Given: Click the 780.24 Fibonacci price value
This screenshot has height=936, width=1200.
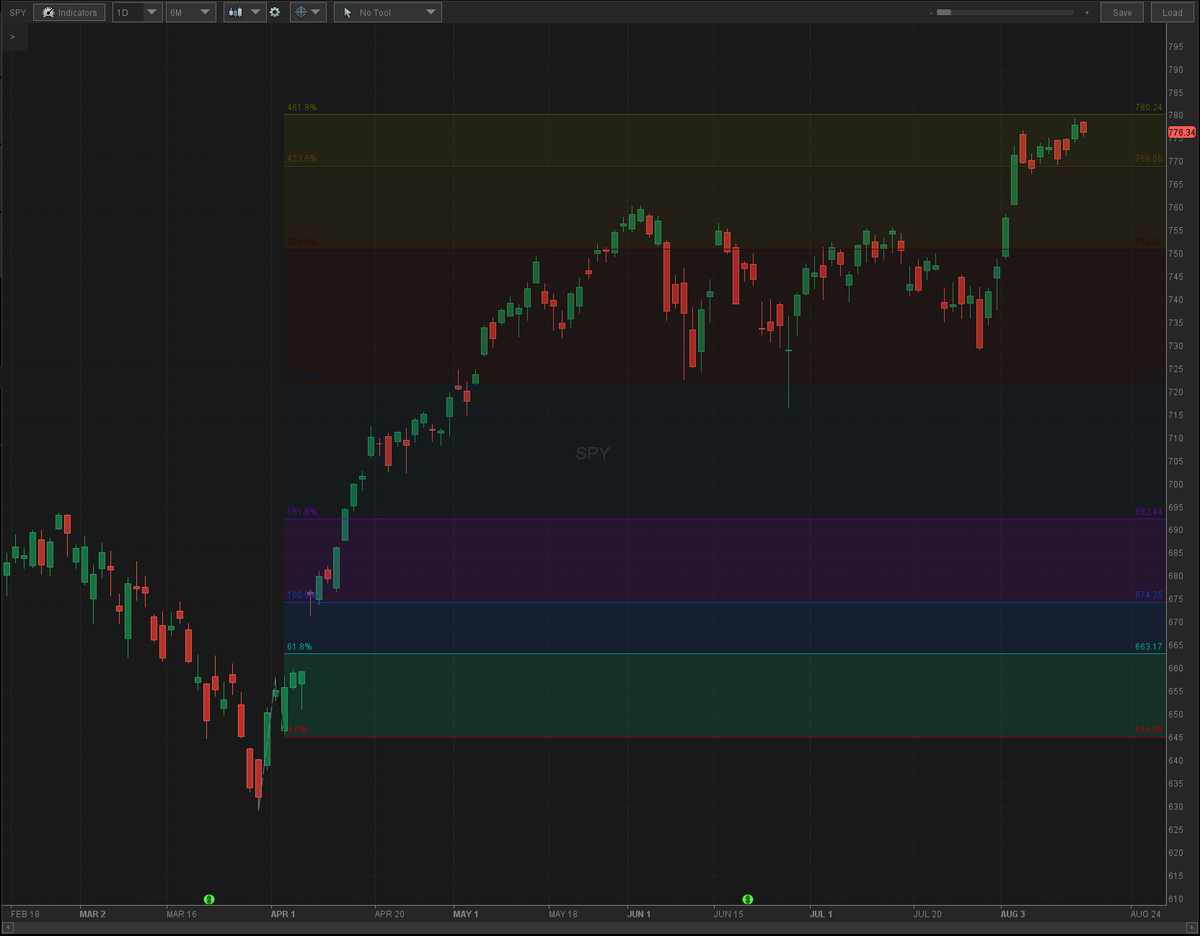Looking at the screenshot, I should coord(1148,107).
